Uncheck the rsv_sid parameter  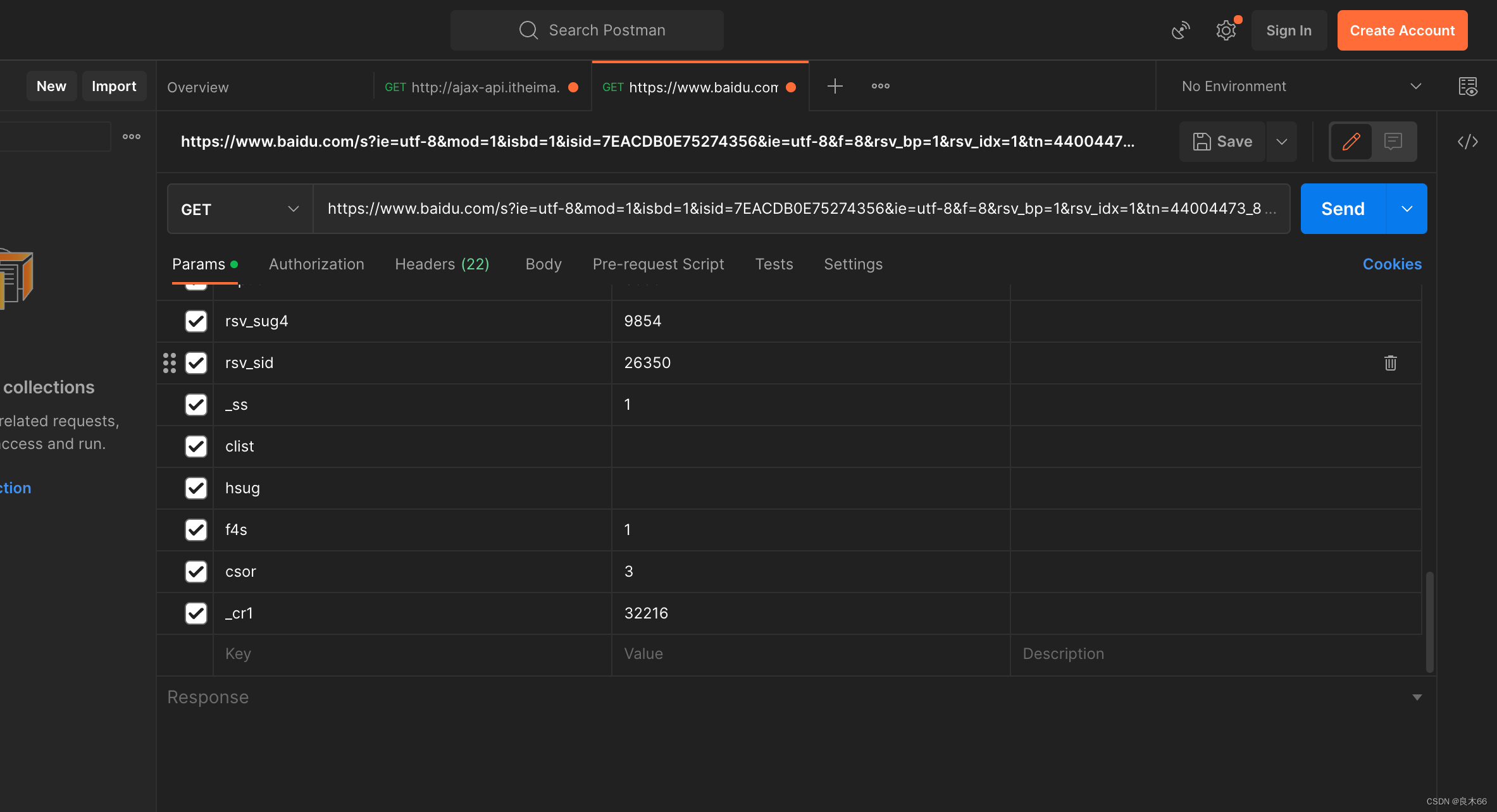pyautogui.click(x=196, y=363)
